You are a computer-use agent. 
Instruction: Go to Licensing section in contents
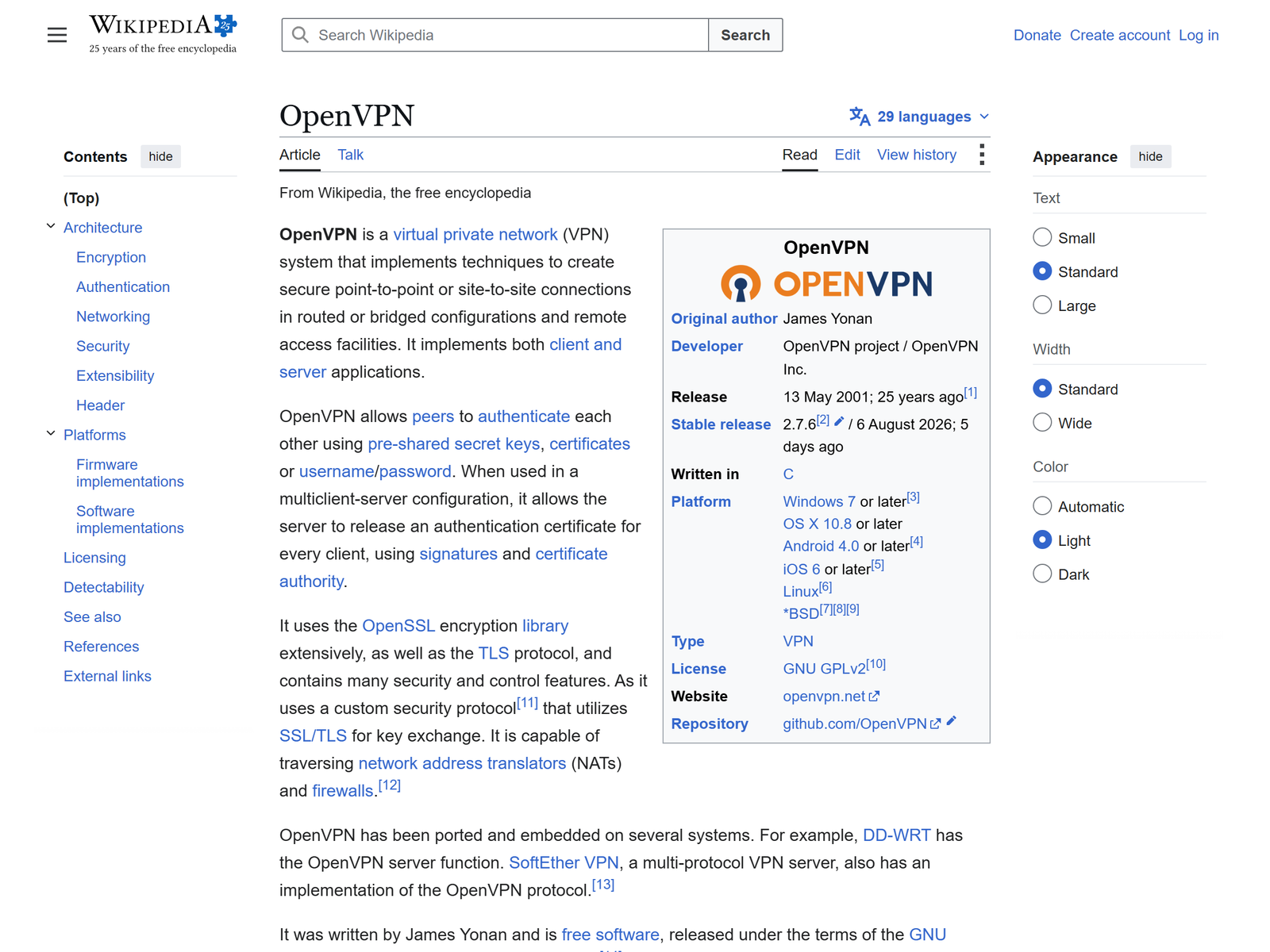[94, 558]
